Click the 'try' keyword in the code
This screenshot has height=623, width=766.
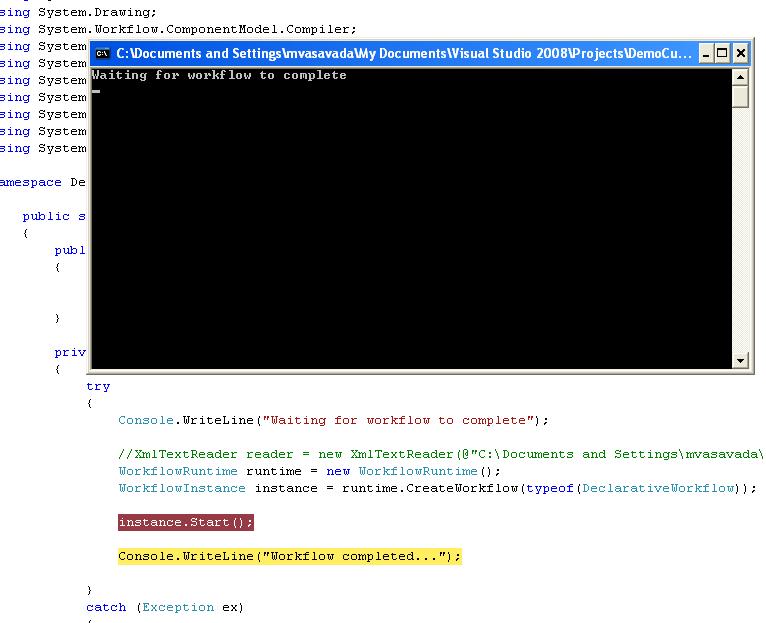(98, 386)
